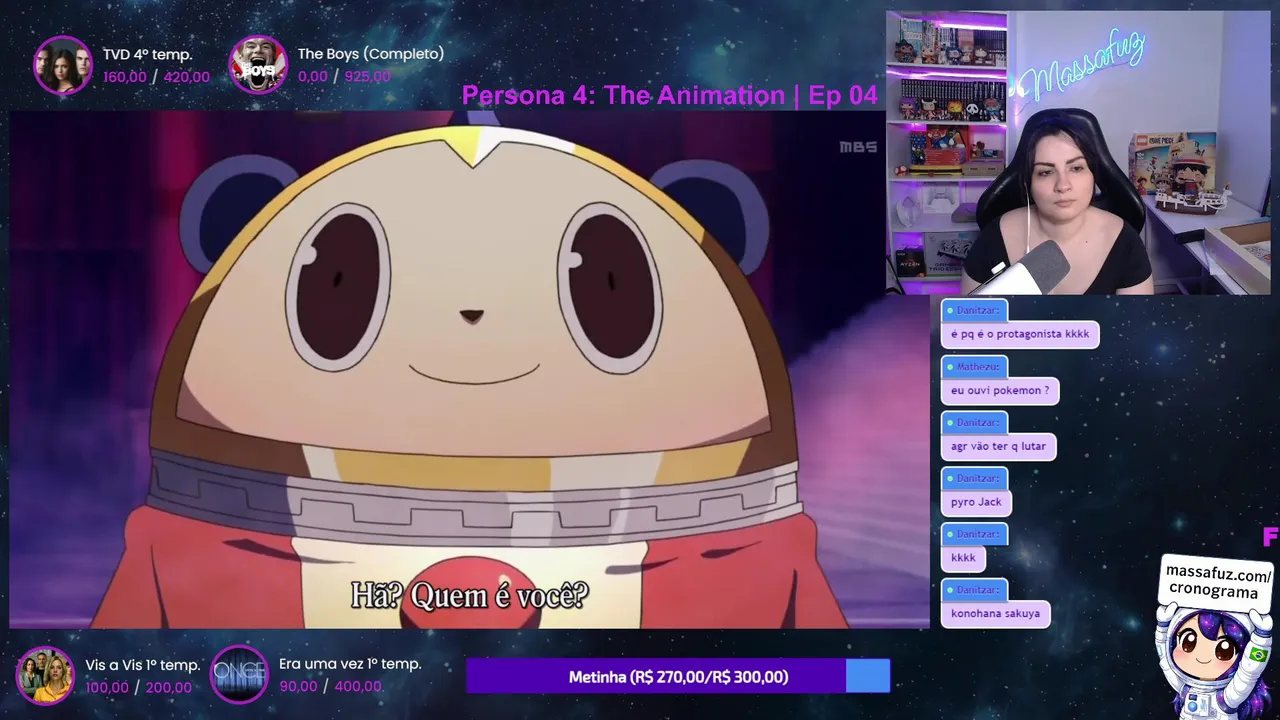Click the massafuz.com/cronograma link sign
The height and width of the screenshot is (720, 1280).
(x=1218, y=582)
